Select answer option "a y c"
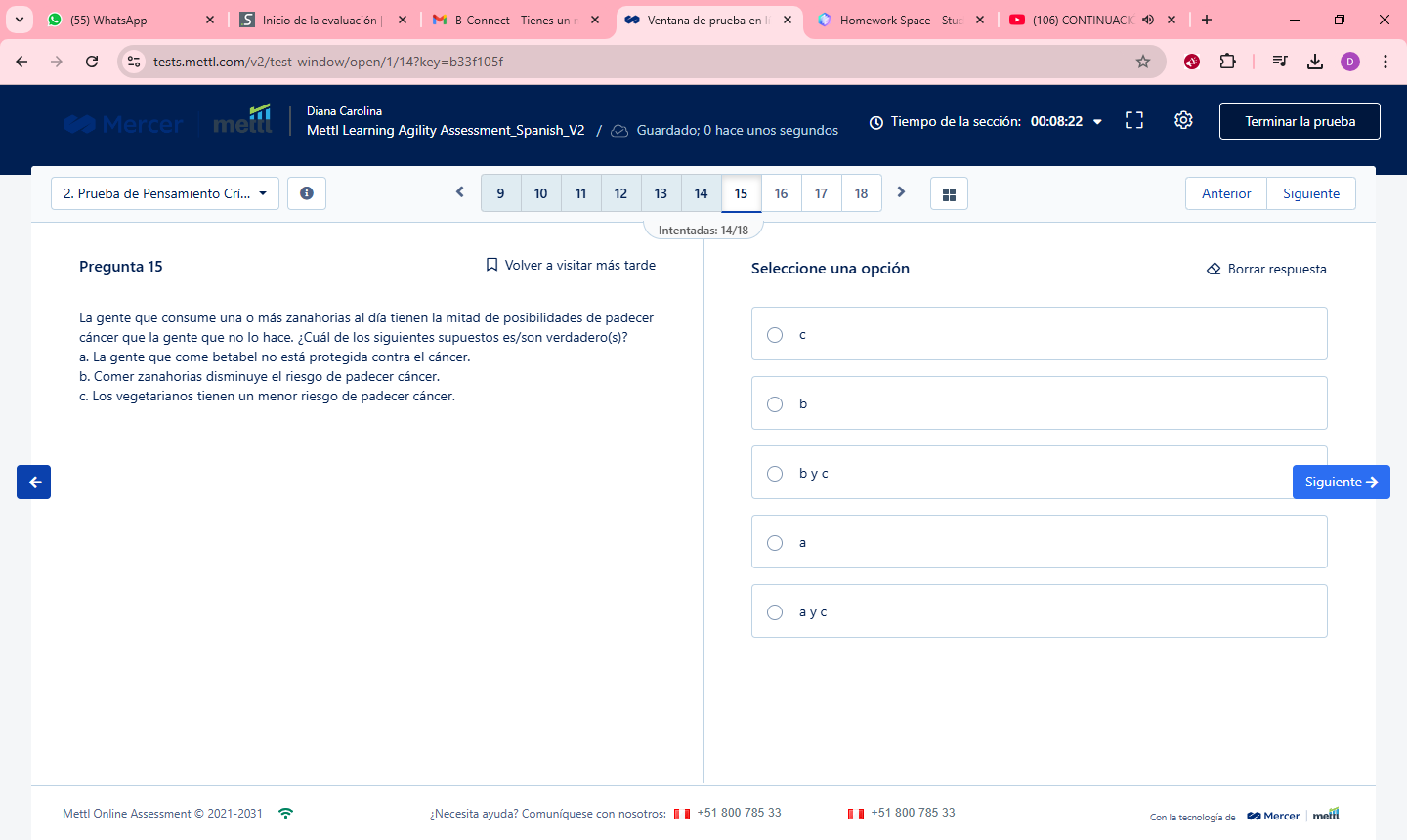Image resolution: width=1407 pixels, height=840 pixels. [1039, 611]
